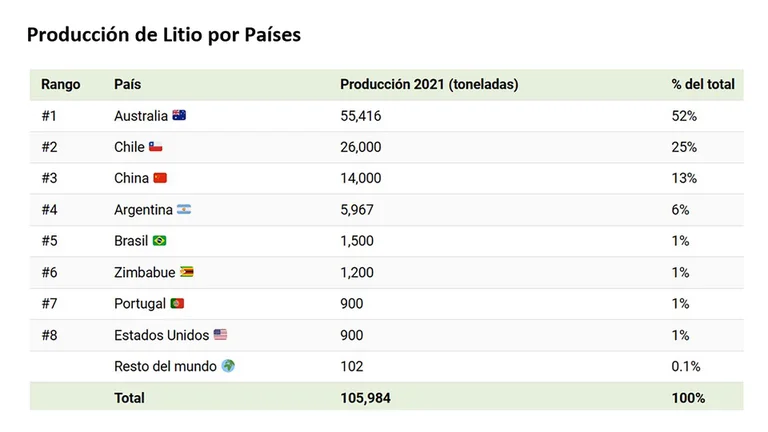Screen dimensions: 768x432
Task: Select the Producción 2021 (toneladas) header
Action: point(429,85)
